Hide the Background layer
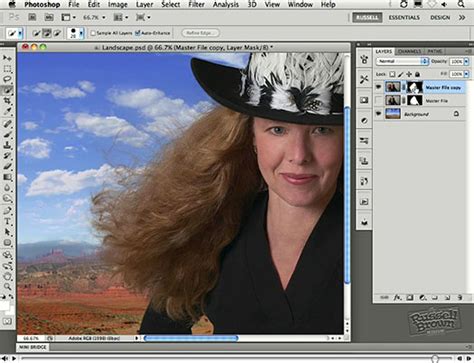This screenshot has height=363, width=474. 378,114
